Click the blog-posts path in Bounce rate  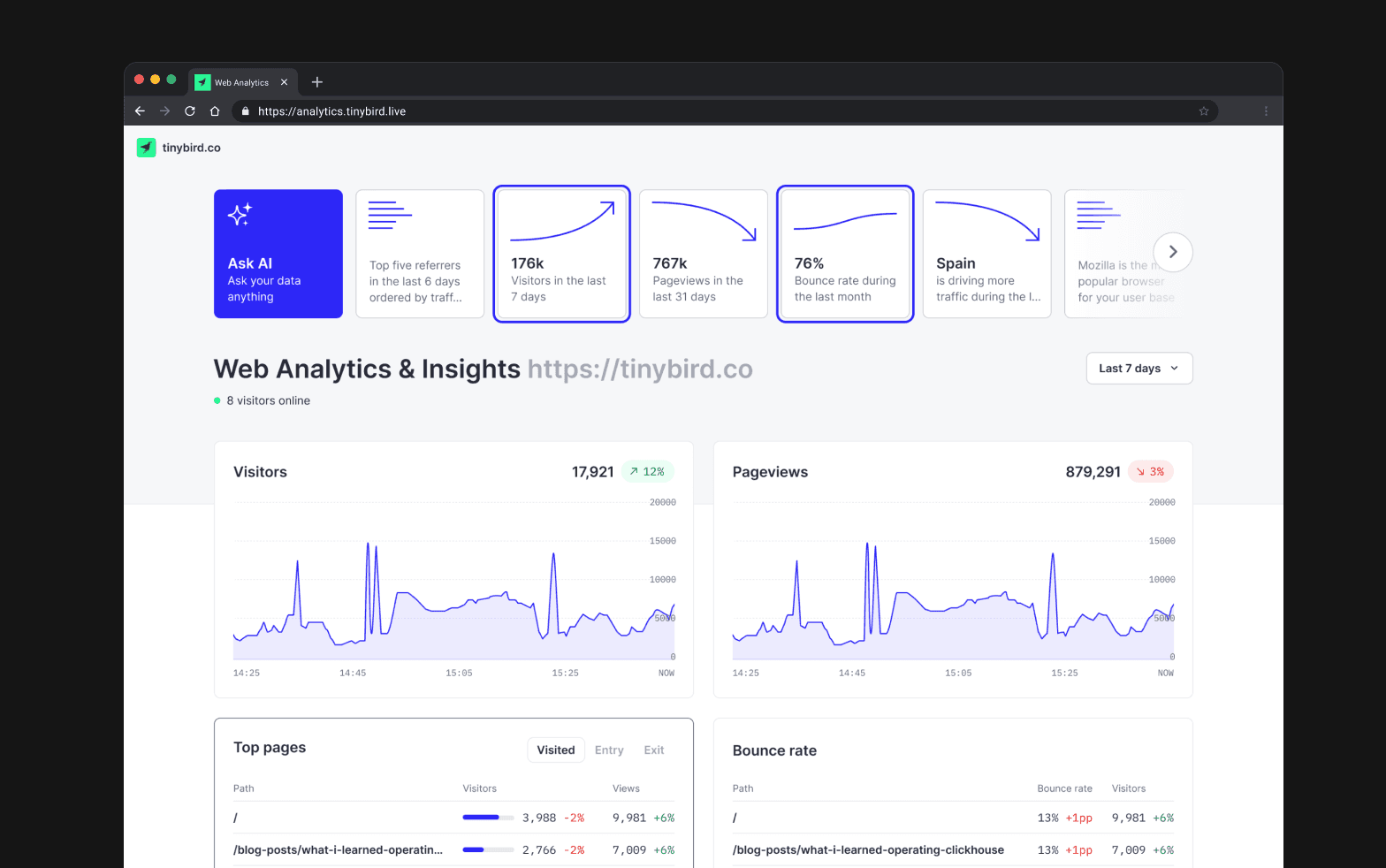coord(868,849)
